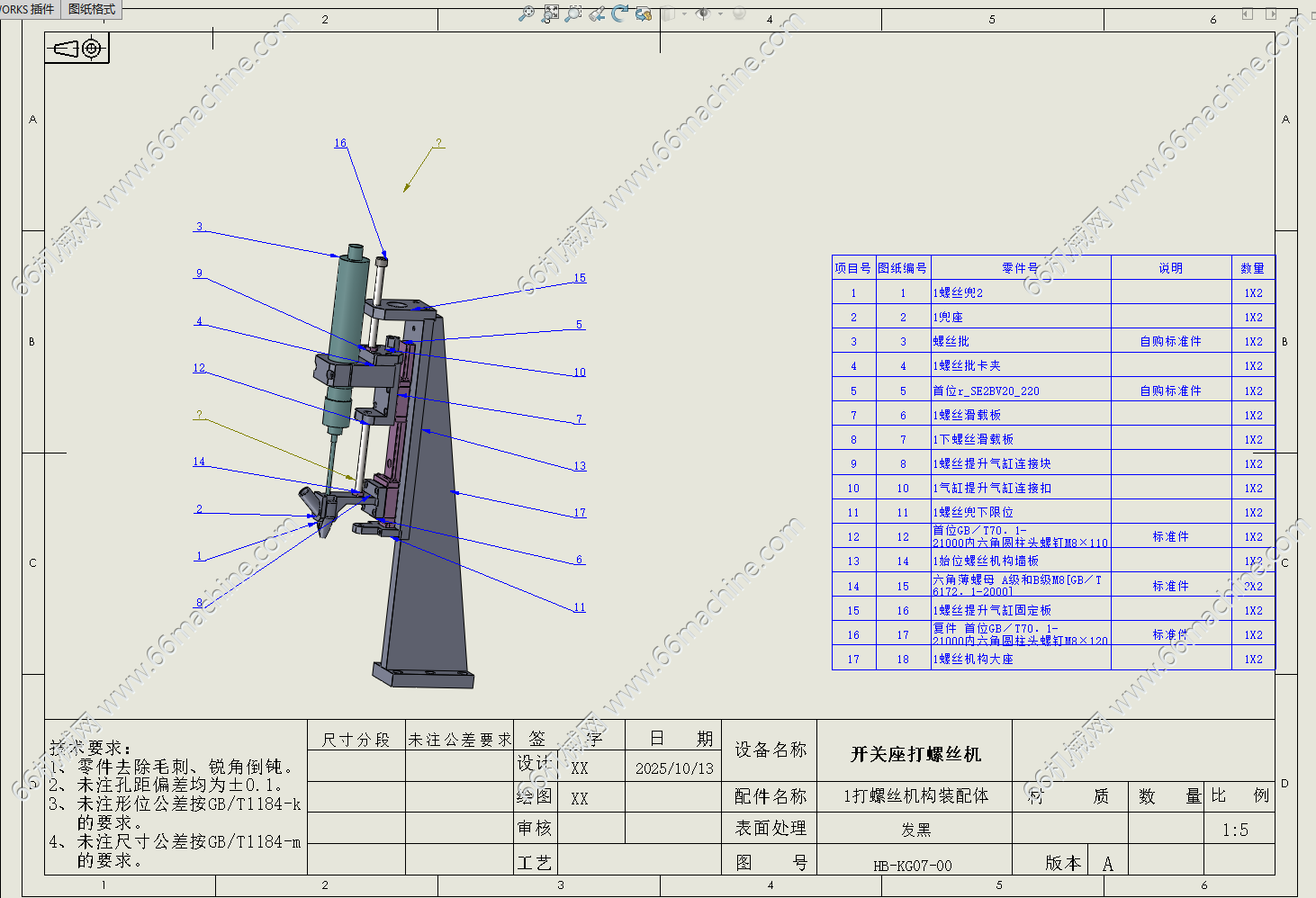The height and width of the screenshot is (898, 1316).
Task: Select the Zoom to Area dashed-box magnifier
Action: click(573, 13)
